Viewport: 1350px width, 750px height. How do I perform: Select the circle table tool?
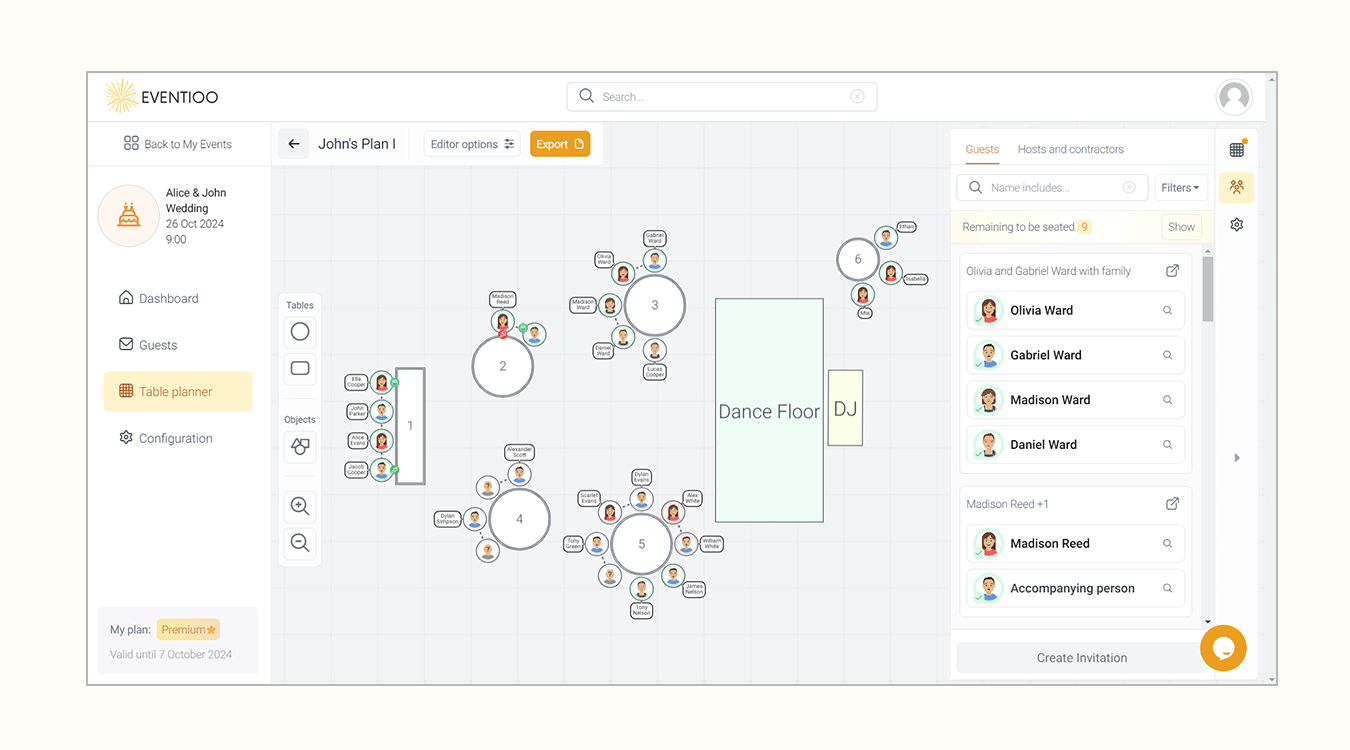[x=299, y=331]
